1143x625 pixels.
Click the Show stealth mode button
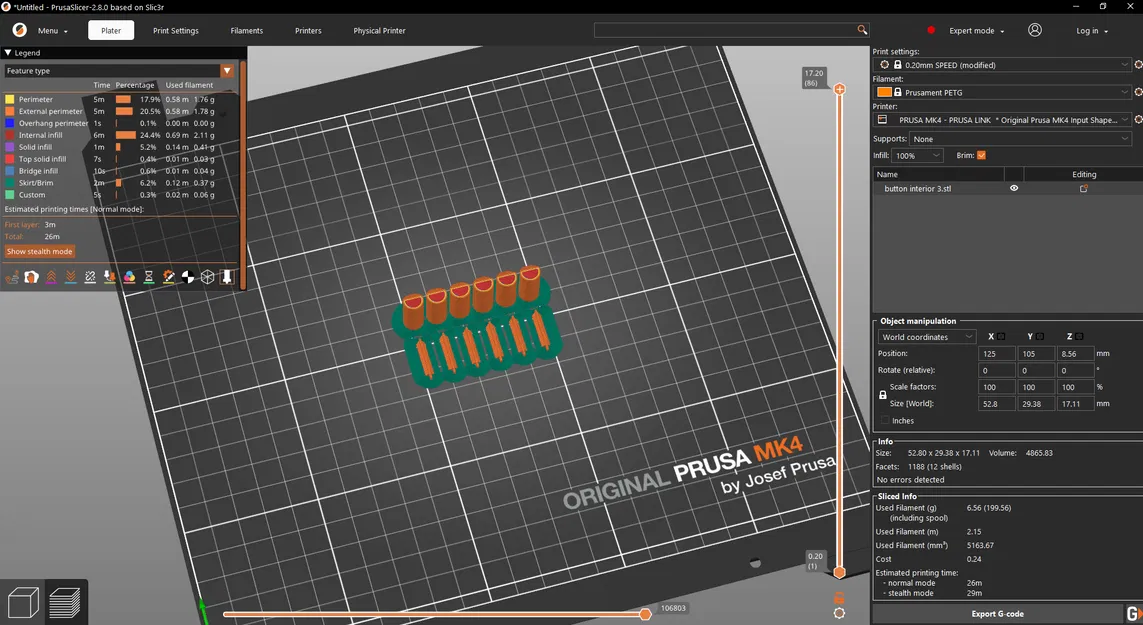(40, 251)
